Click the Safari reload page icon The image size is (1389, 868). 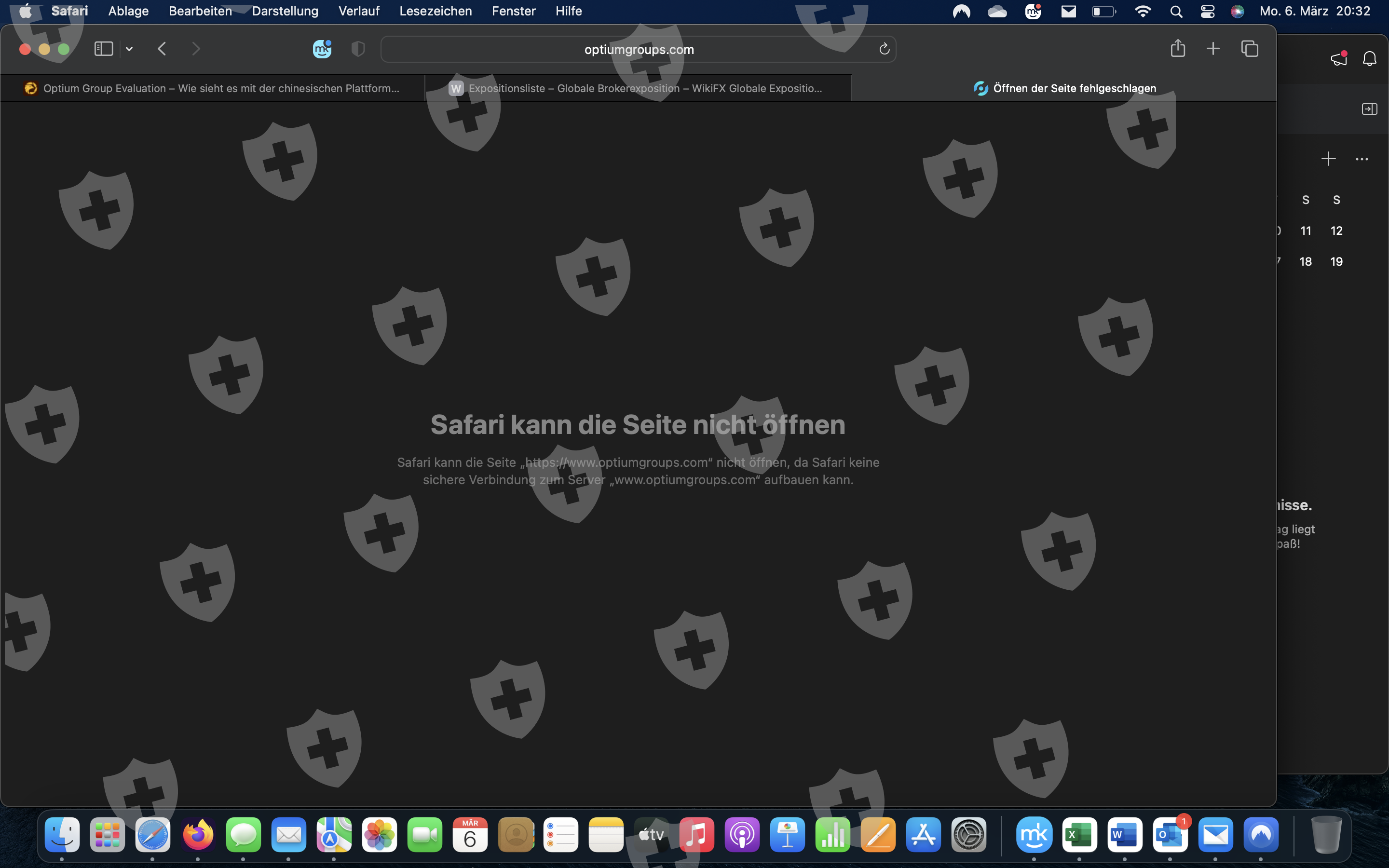(x=884, y=49)
